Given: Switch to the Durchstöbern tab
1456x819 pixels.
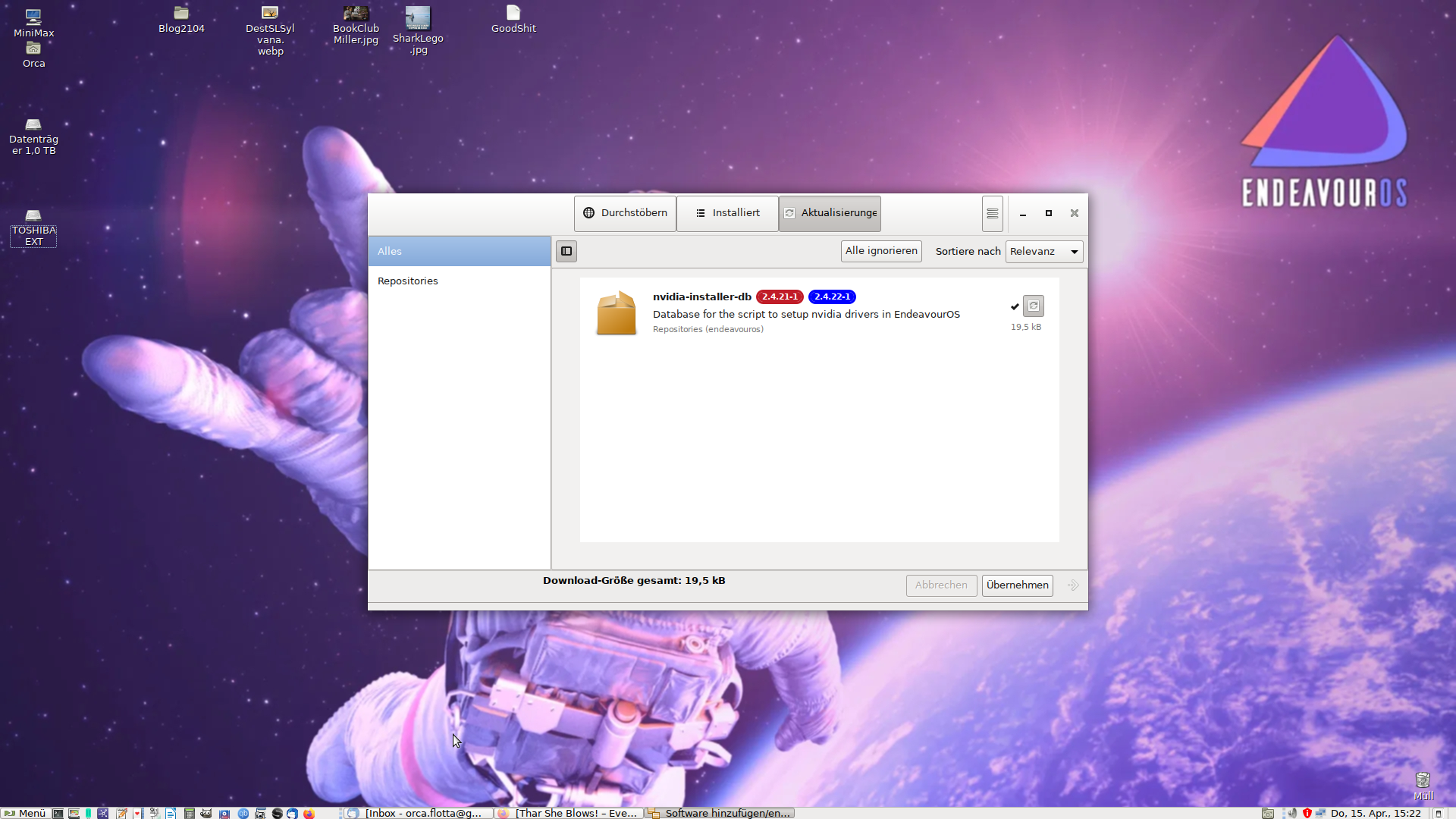Looking at the screenshot, I should 625,213.
